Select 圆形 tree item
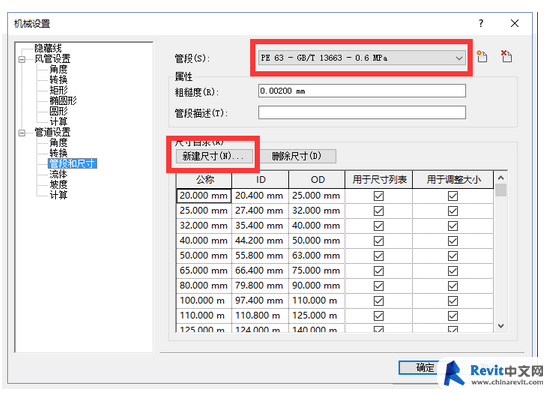Image resolution: width=554 pixels, height=394 pixels. 58,111
